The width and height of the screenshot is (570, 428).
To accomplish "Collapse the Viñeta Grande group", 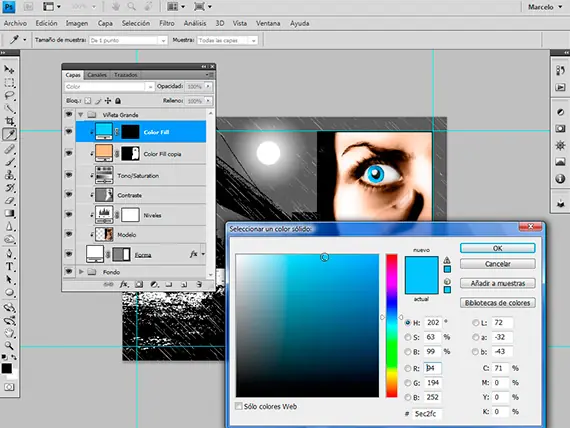I will tap(81, 115).
